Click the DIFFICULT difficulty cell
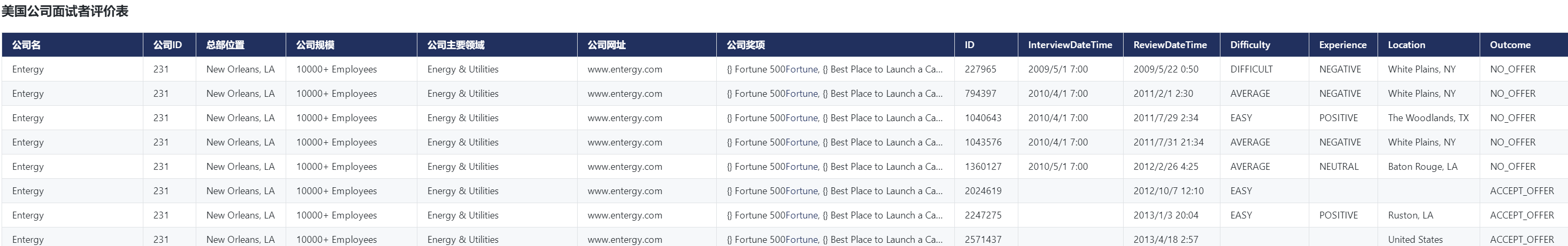The width and height of the screenshot is (1568, 246). coord(1251,69)
